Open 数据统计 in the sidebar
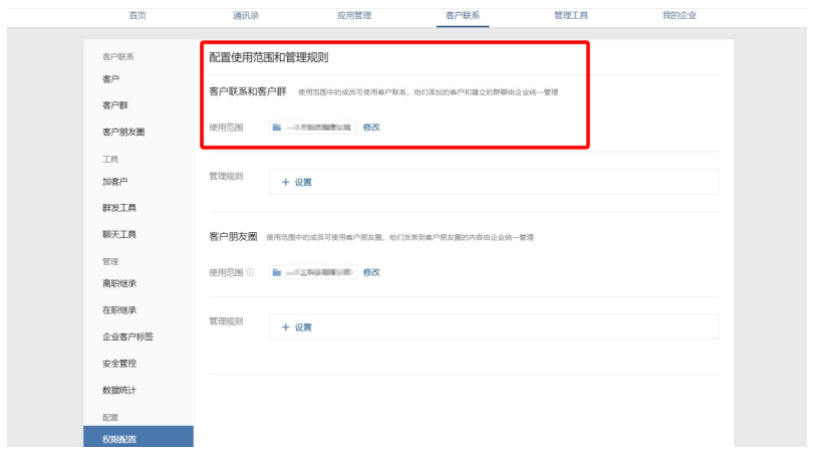814x459 pixels. tap(119, 390)
